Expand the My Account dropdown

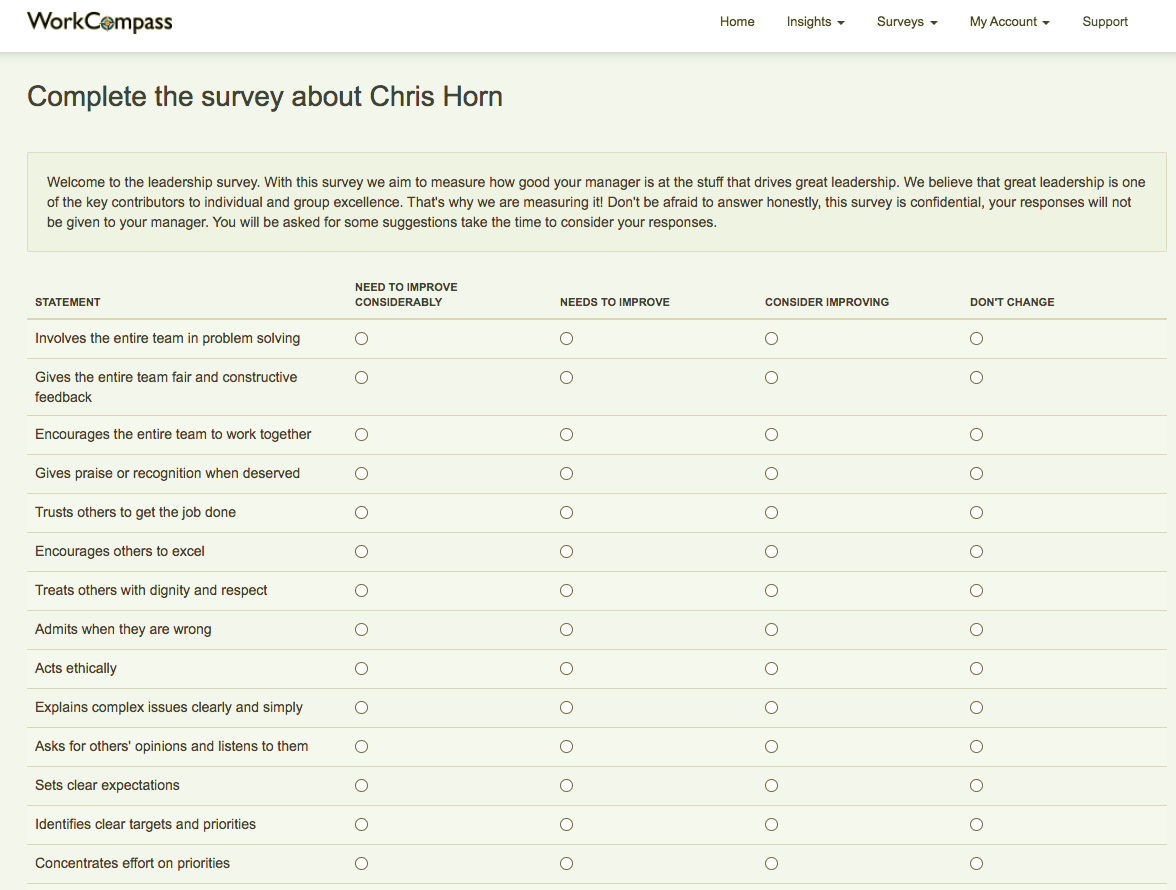click(1009, 21)
